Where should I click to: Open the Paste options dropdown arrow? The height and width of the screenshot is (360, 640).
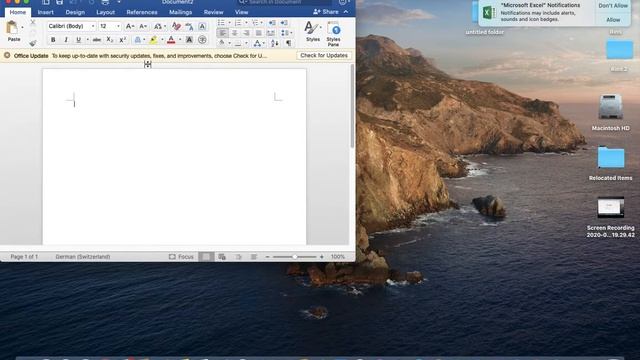22,28
